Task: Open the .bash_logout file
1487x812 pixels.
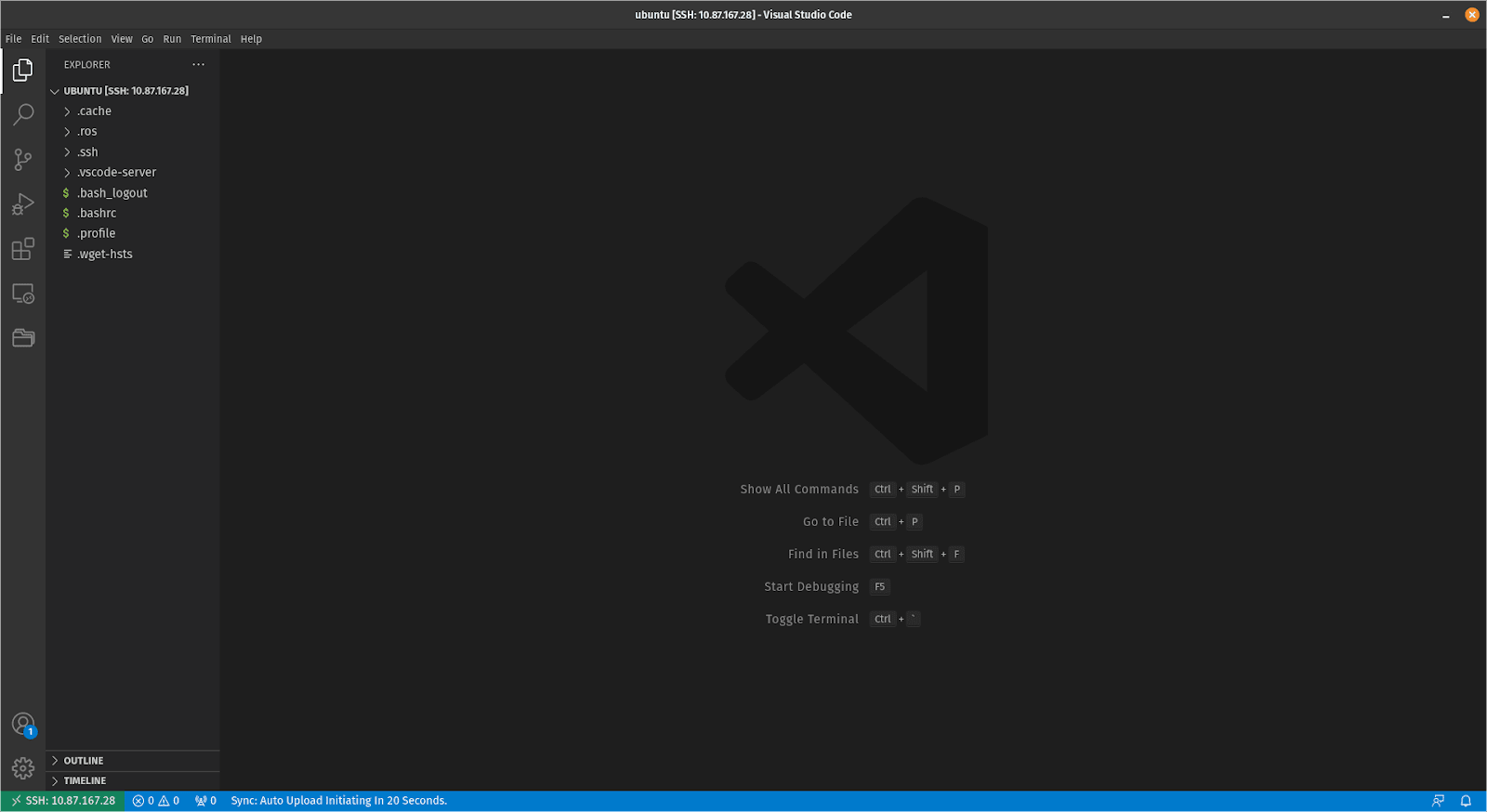Action: (132, 192)
